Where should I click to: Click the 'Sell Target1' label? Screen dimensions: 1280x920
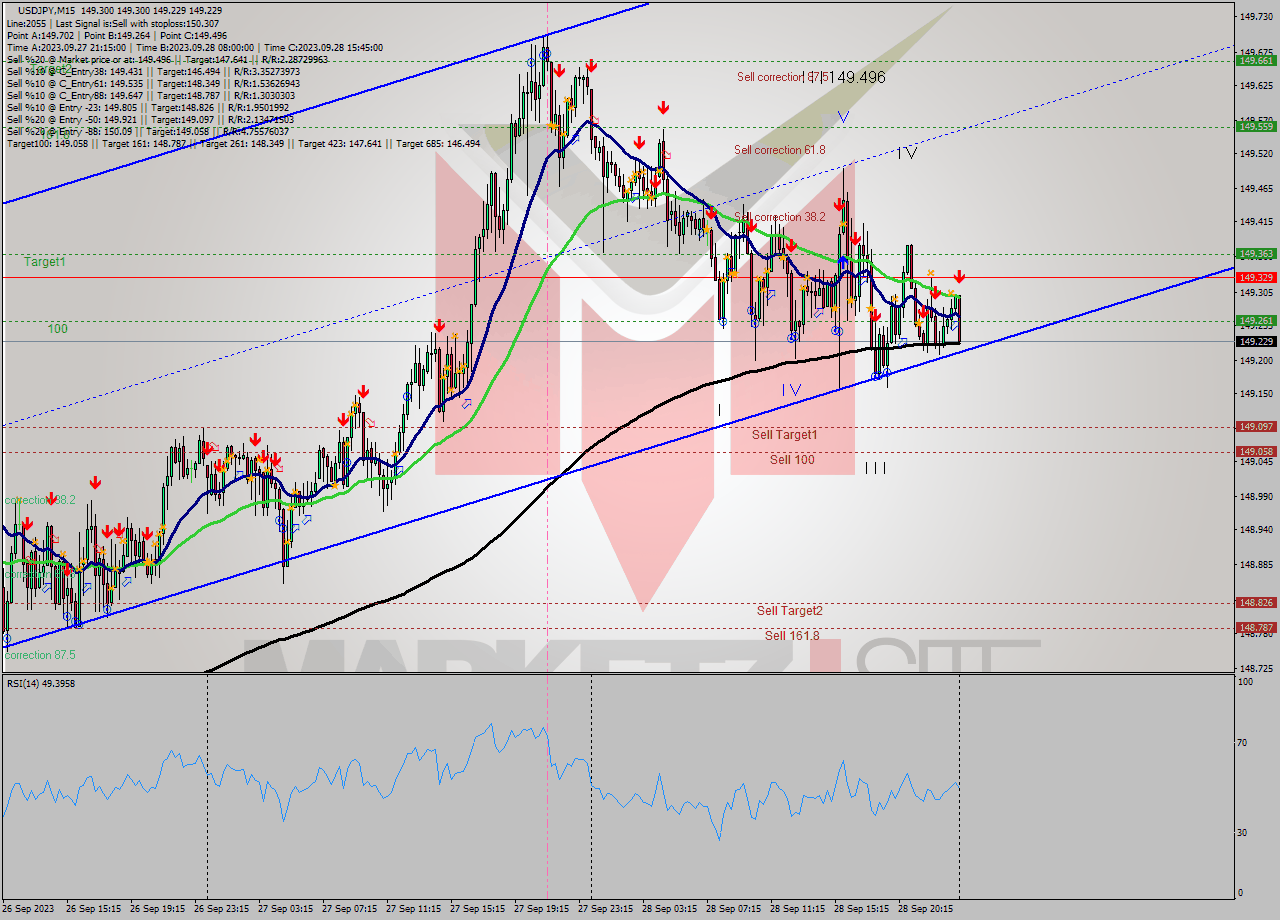(x=785, y=435)
